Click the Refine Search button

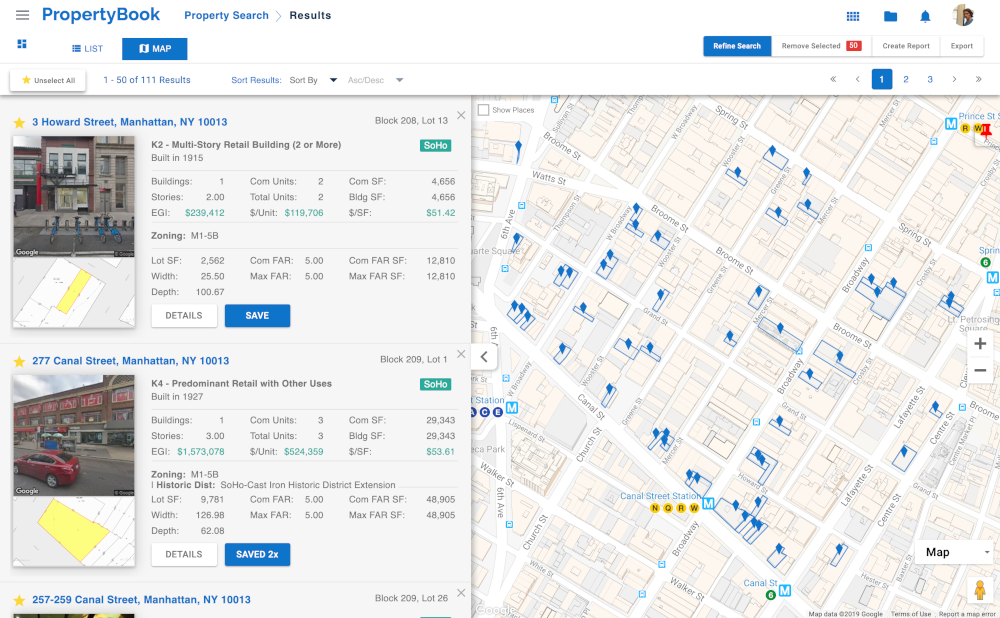(x=737, y=46)
